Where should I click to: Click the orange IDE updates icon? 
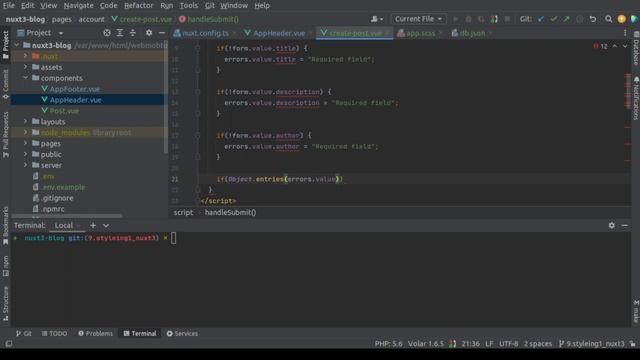pos(621,19)
